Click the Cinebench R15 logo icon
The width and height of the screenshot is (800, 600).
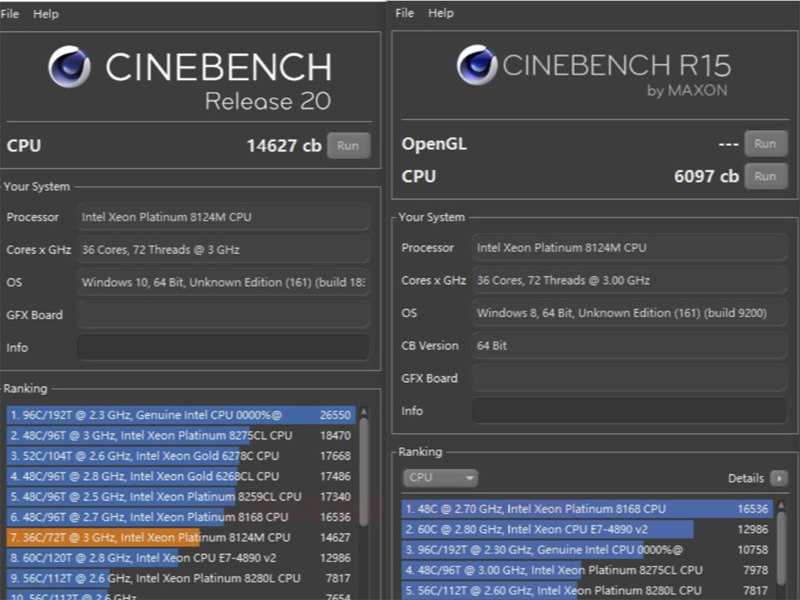coord(477,65)
